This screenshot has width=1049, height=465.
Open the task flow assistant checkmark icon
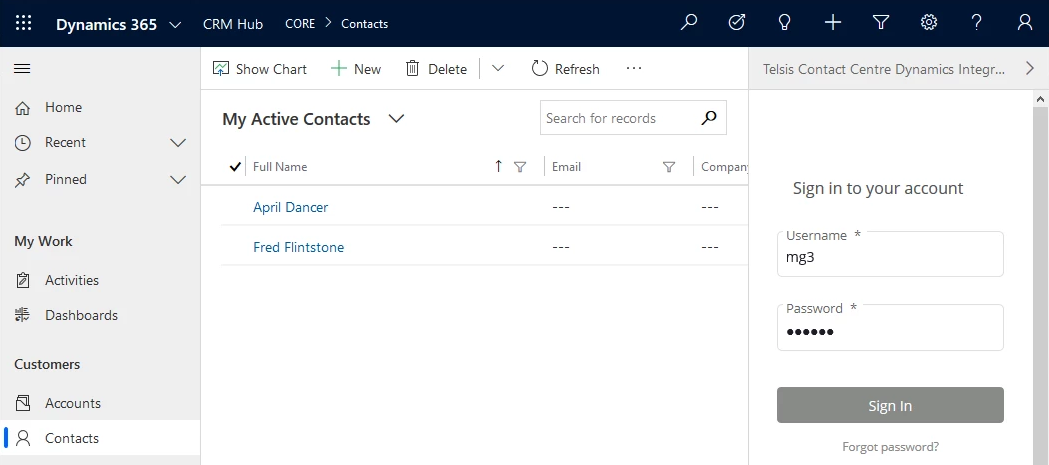[x=737, y=23]
